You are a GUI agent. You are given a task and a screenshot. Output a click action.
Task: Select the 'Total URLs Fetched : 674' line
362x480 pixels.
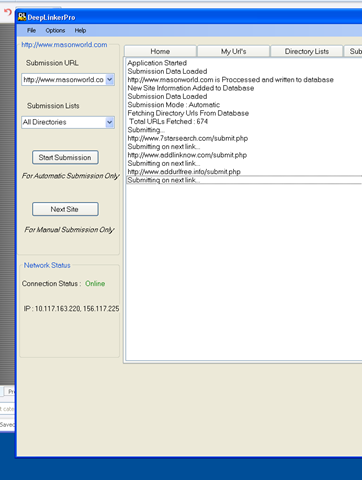[x=168, y=121]
